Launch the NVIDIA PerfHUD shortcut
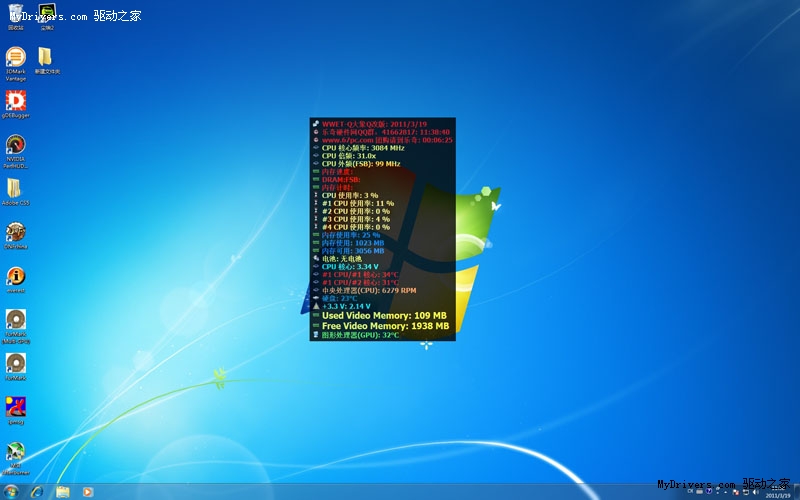The height and width of the screenshot is (500, 800). (16, 151)
